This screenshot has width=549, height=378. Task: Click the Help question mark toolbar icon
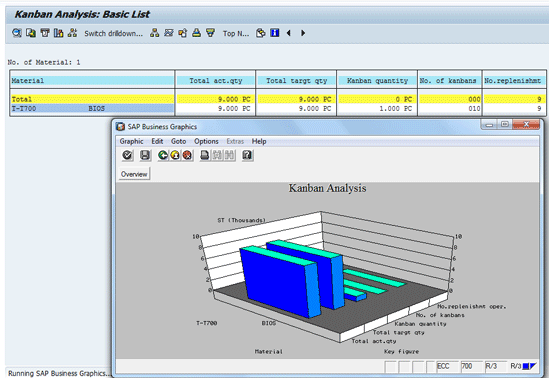click(247, 155)
